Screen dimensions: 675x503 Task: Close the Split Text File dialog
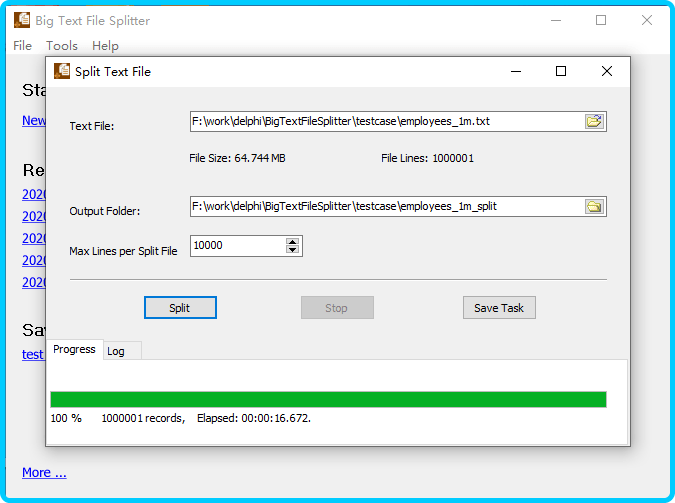pos(607,71)
